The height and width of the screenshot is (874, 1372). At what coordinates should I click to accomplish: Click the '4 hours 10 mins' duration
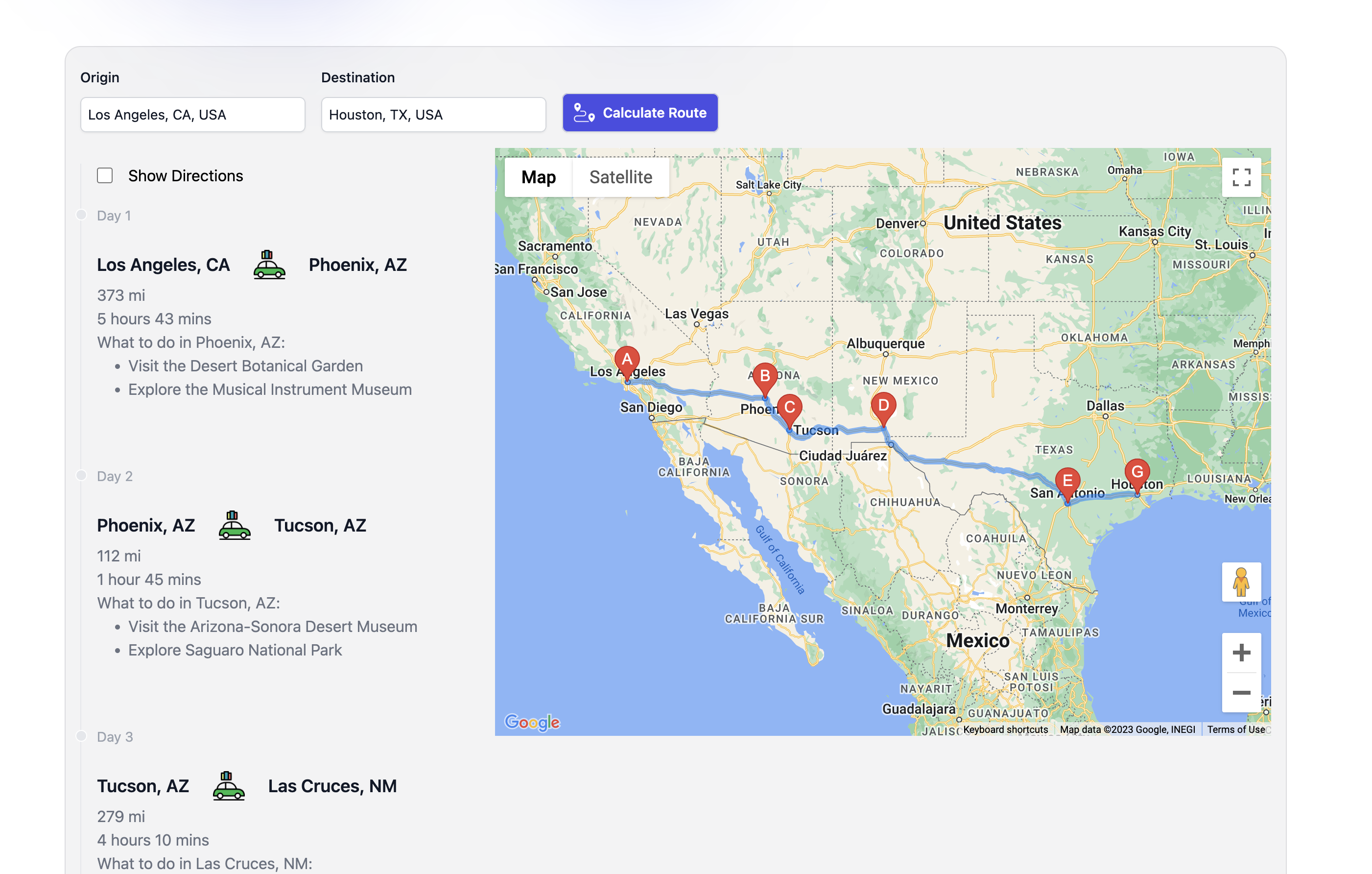click(153, 840)
